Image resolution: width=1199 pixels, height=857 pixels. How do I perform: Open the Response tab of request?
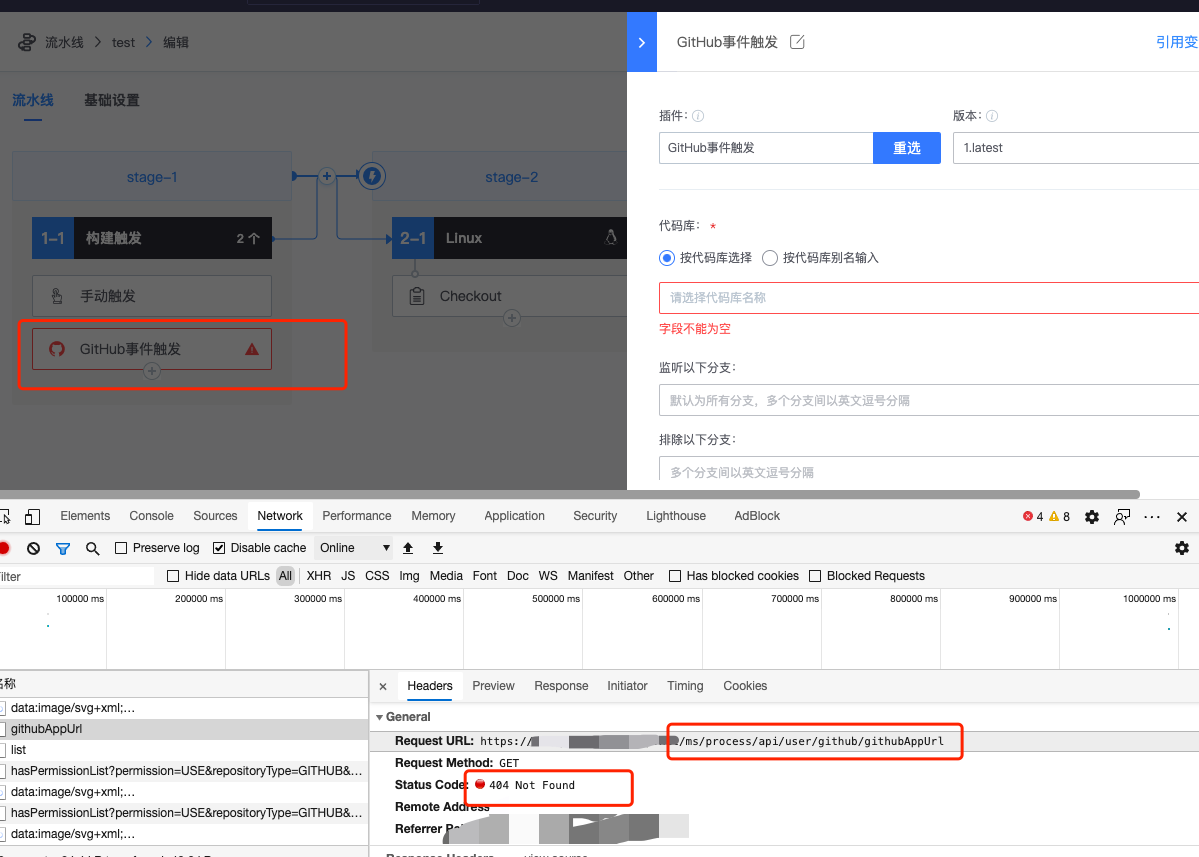(561, 686)
